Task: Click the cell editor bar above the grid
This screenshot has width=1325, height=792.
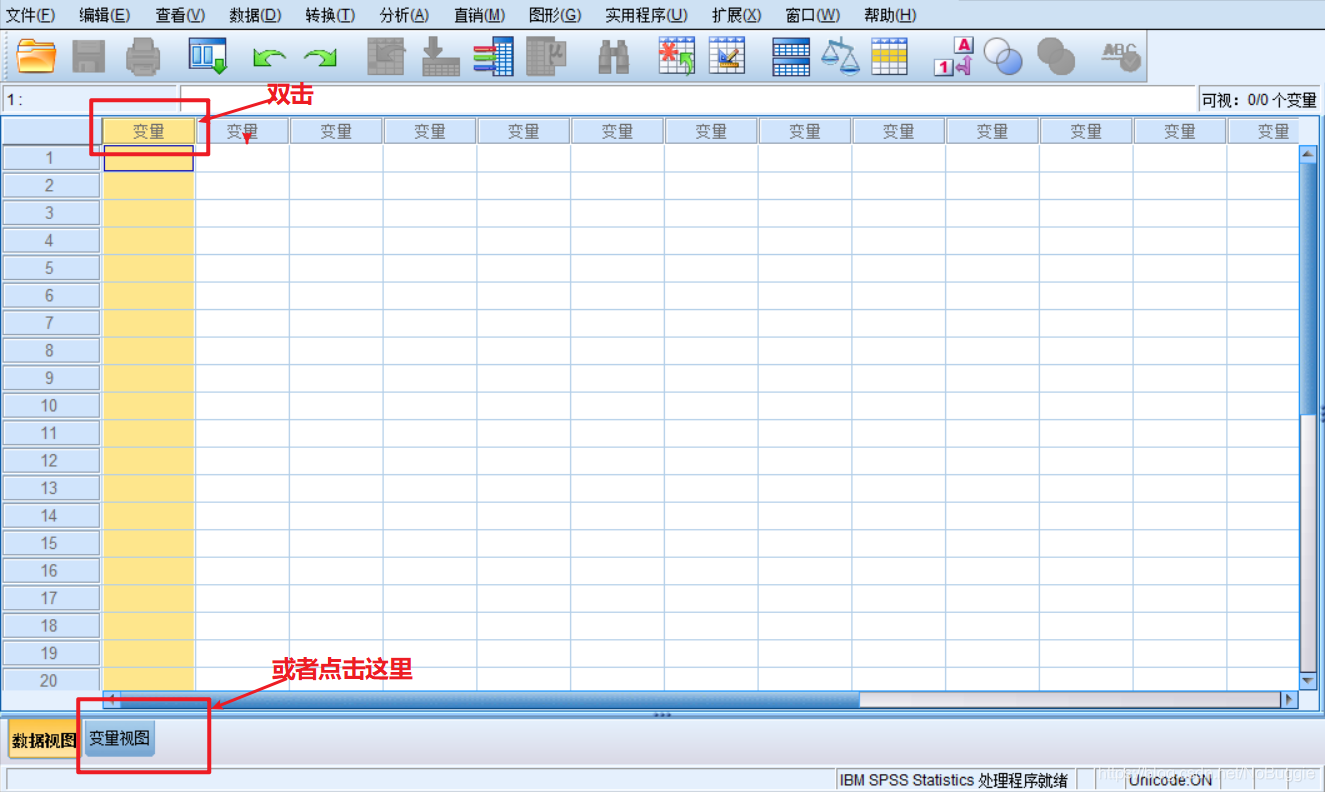Action: point(688,100)
